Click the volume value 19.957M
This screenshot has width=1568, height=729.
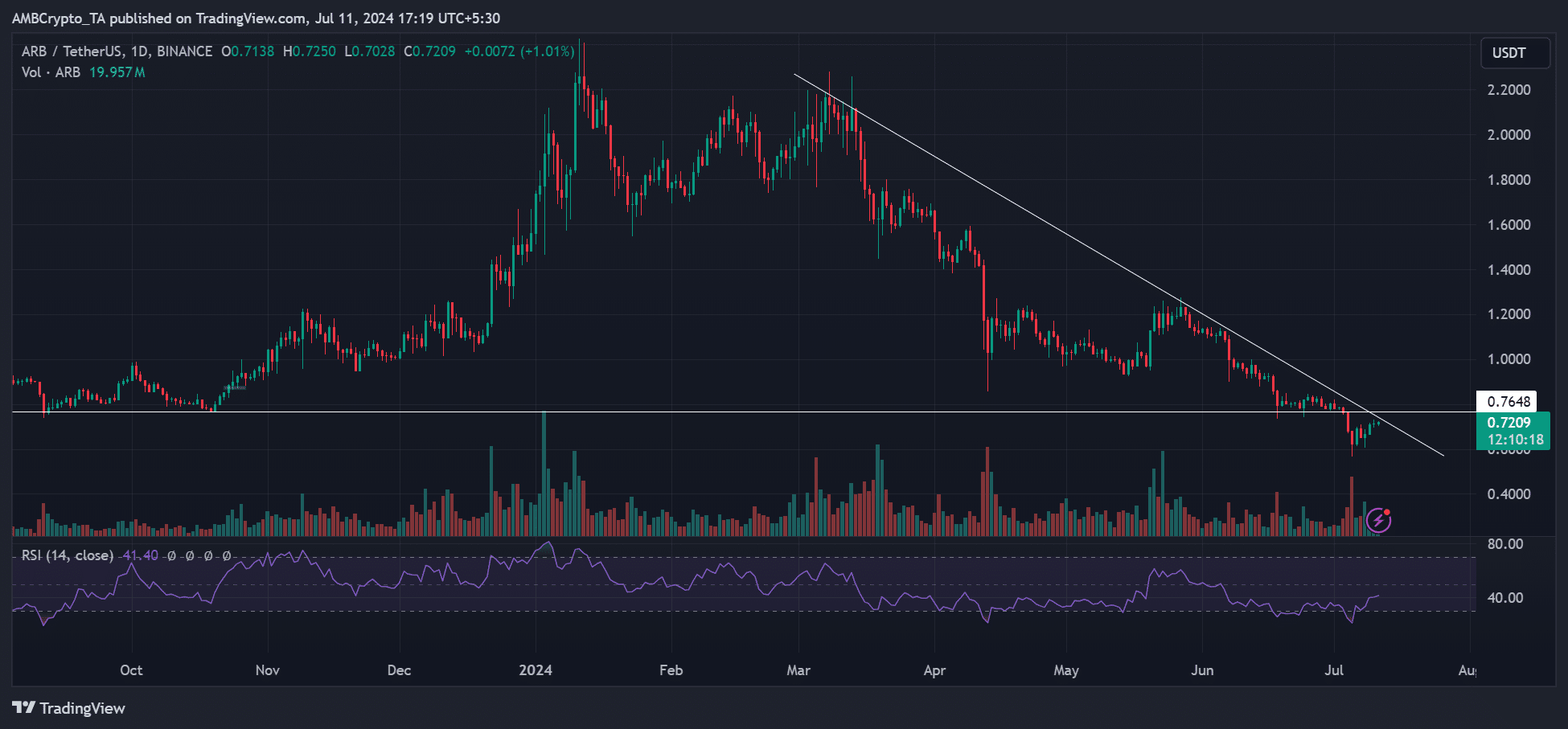(x=117, y=72)
